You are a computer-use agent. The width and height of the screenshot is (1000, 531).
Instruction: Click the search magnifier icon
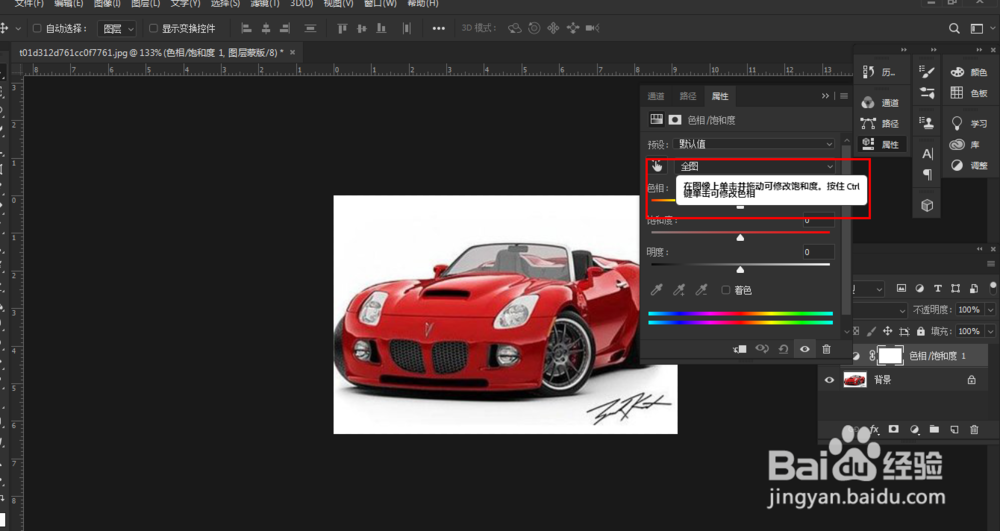(x=954, y=28)
